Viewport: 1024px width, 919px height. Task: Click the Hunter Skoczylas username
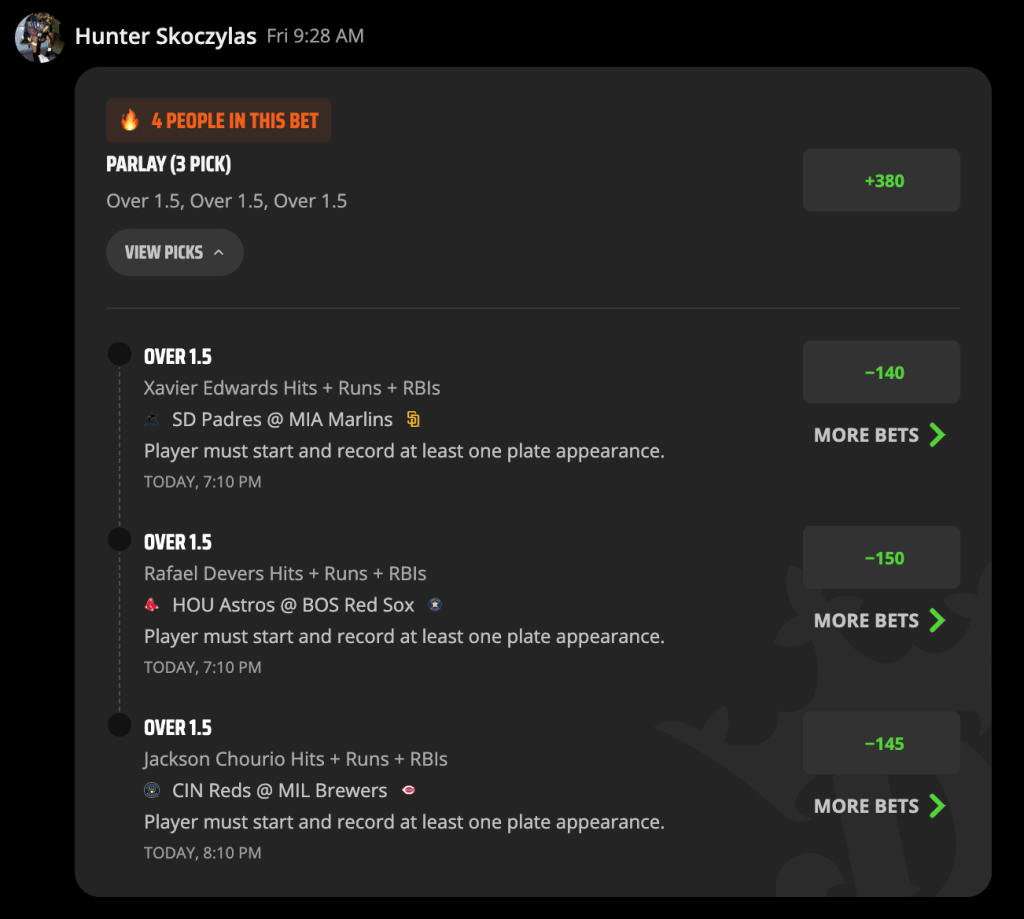pos(165,37)
